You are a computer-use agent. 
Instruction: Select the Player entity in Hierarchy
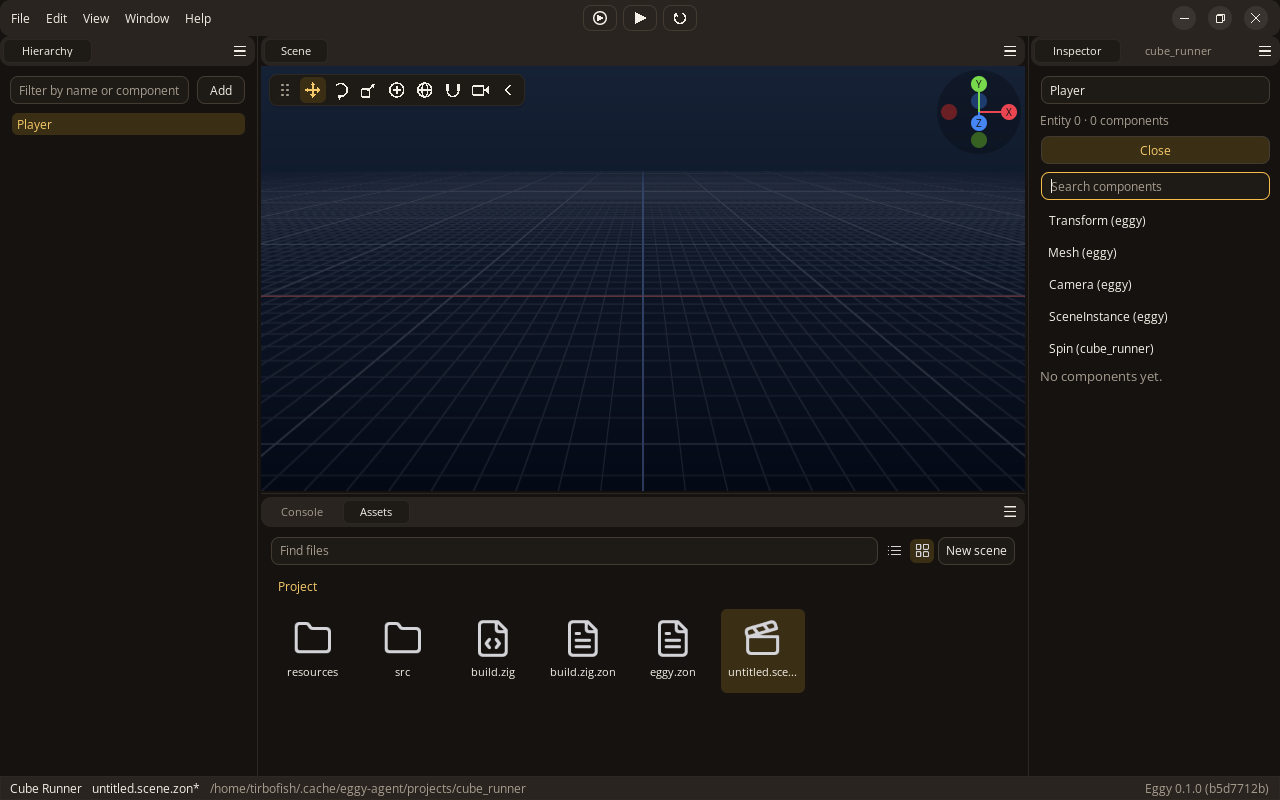click(128, 124)
